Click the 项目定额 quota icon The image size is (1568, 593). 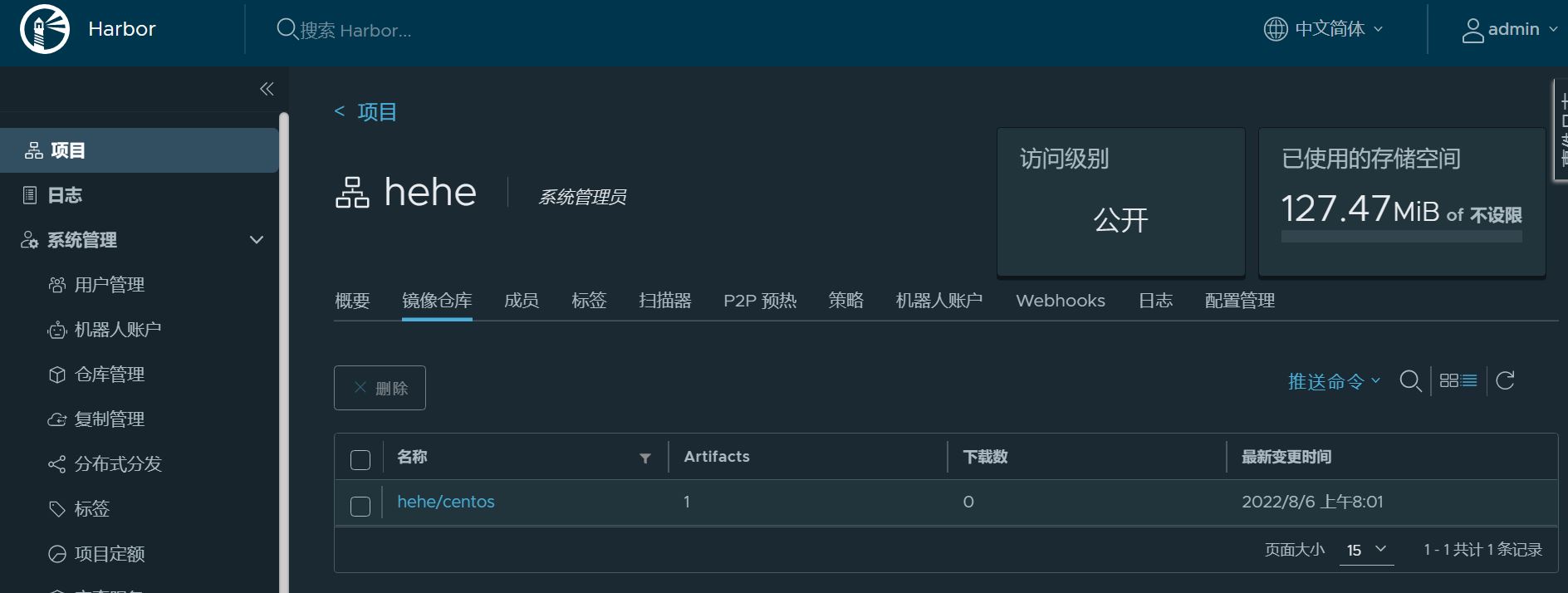pyautogui.click(x=57, y=554)
